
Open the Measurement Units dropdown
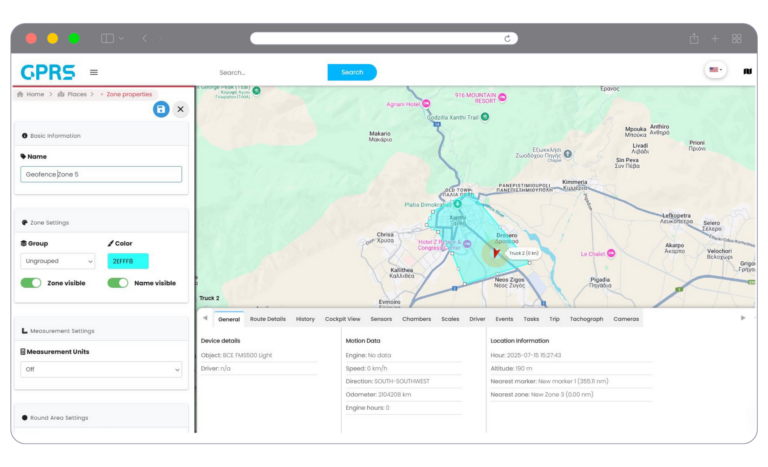coord(101,369)
